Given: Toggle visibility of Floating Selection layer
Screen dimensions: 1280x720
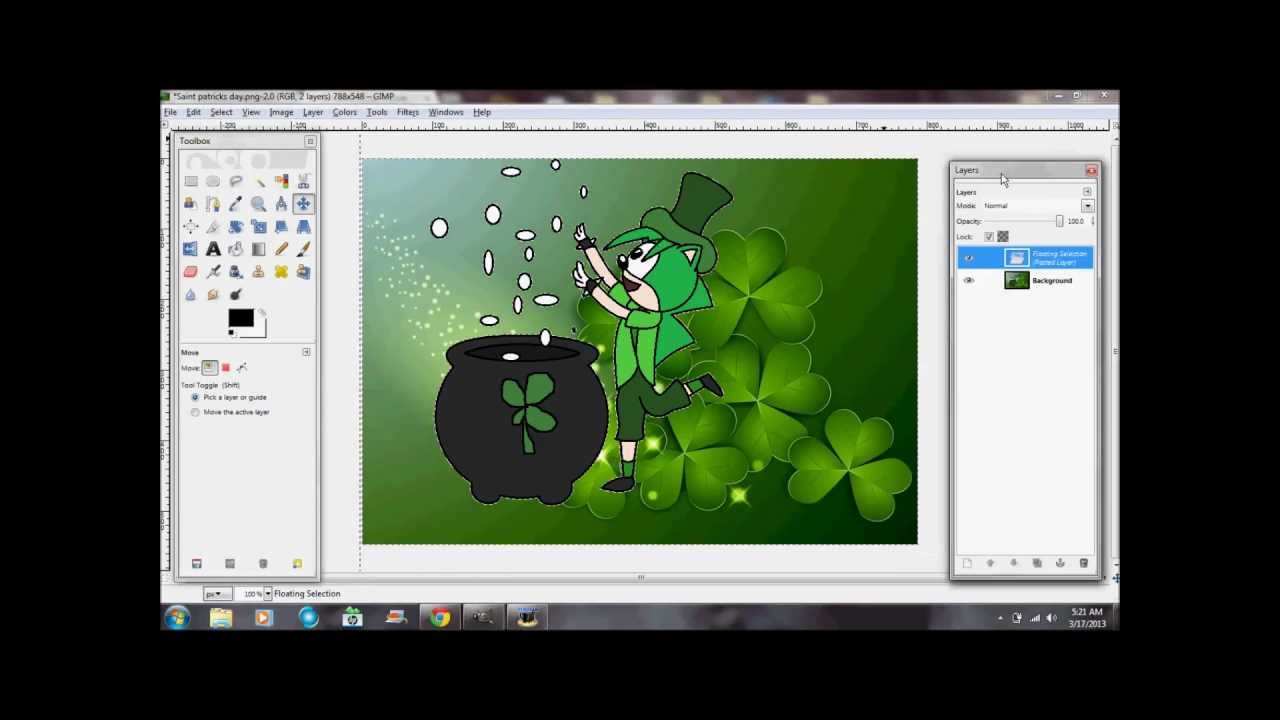Looking at the screenshot, I should tap(968, 258).
